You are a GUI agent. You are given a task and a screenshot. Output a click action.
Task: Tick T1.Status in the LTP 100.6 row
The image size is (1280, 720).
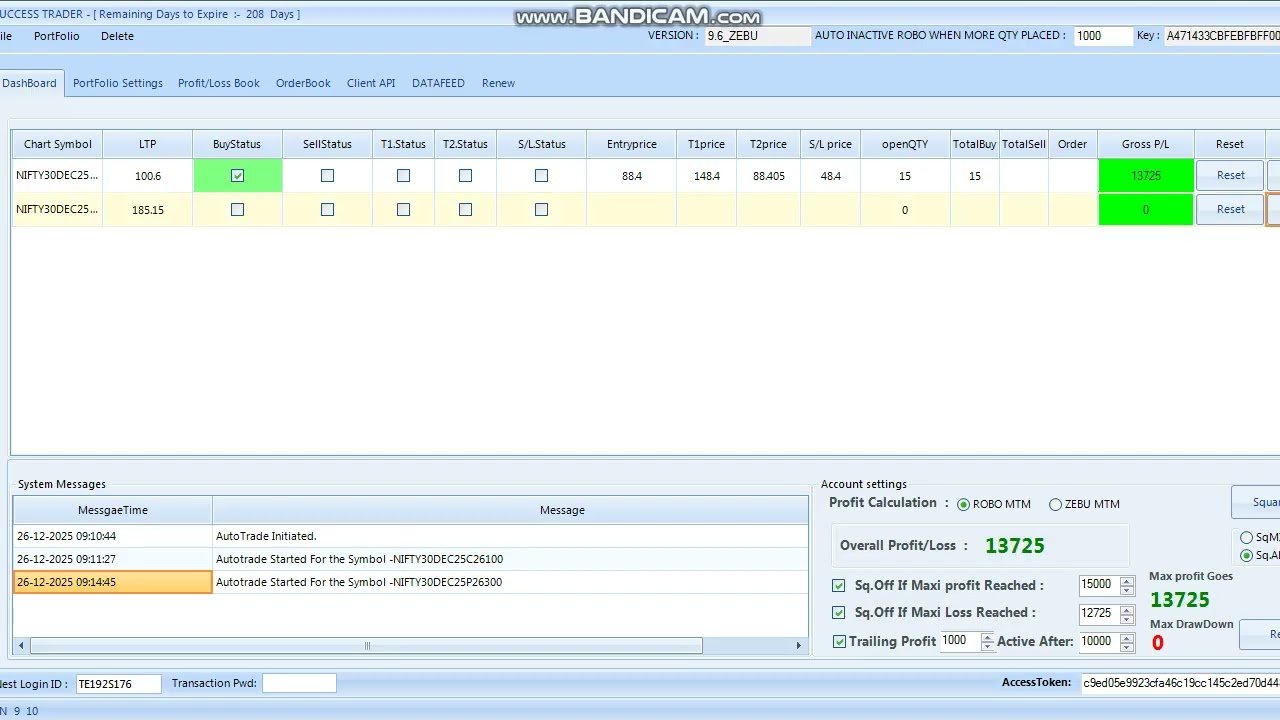coord(403,175)
